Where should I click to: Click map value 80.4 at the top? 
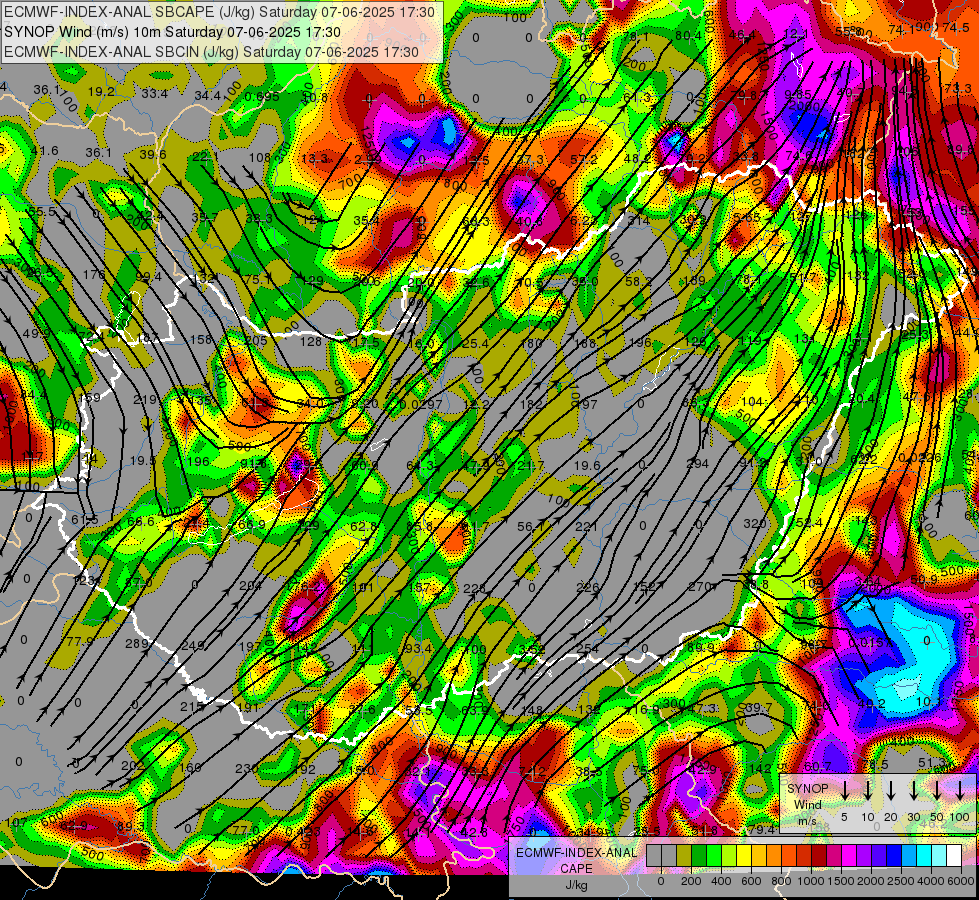coord(688,36)
